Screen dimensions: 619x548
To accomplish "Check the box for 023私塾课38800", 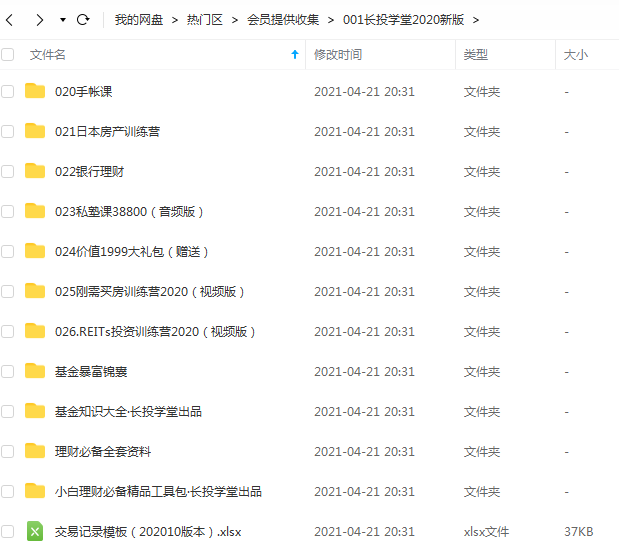I will click(x=8, y=212).
